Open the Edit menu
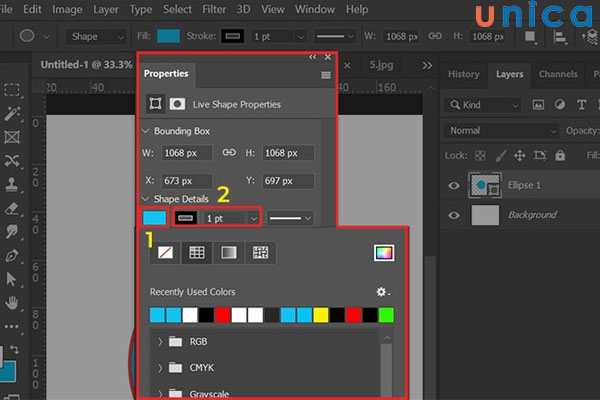The height and width of the screenshot is (400, 600). tap(32, 9)
